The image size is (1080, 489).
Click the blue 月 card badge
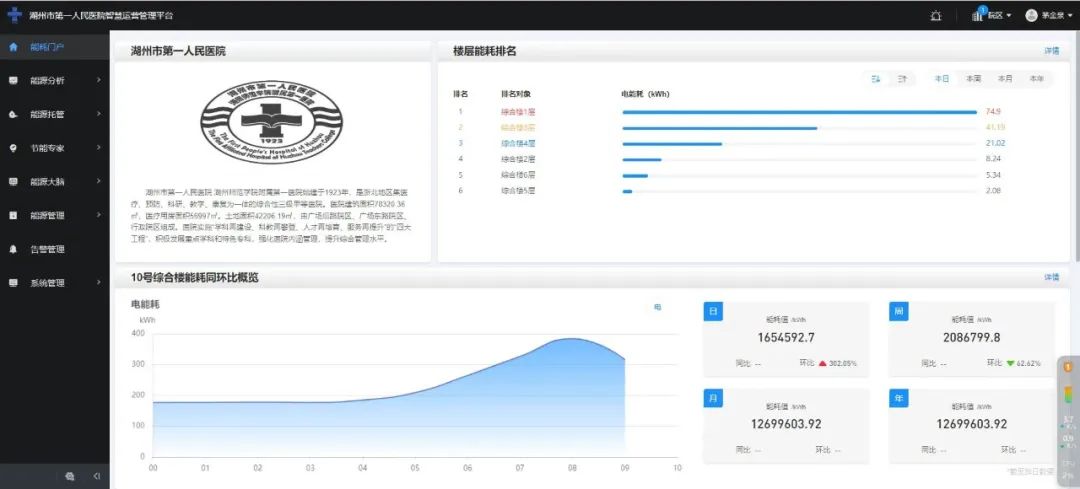tap(712, 398)
